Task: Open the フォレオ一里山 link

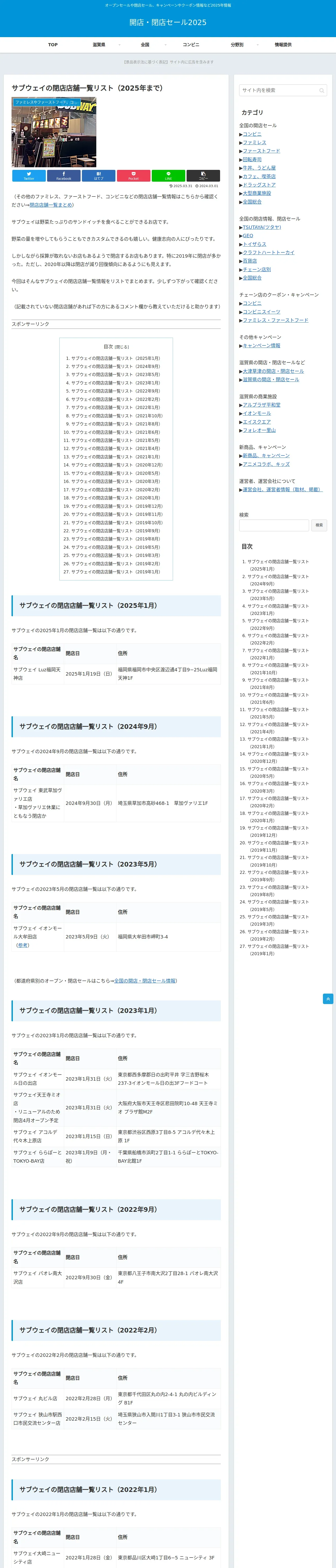Action: [x=259, y=430]
